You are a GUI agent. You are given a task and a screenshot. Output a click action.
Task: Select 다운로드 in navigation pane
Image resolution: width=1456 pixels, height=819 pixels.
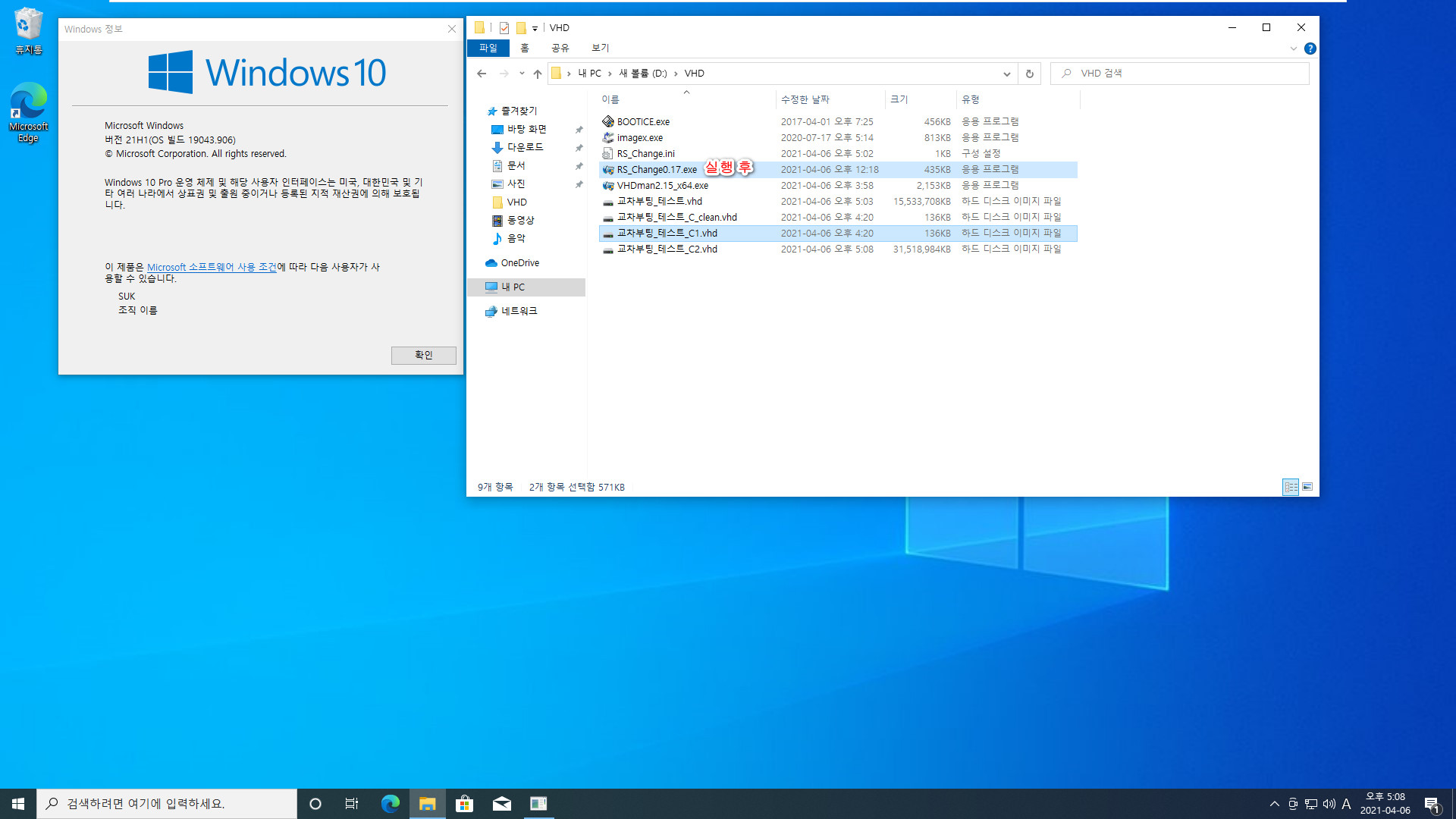coord(525,148)
